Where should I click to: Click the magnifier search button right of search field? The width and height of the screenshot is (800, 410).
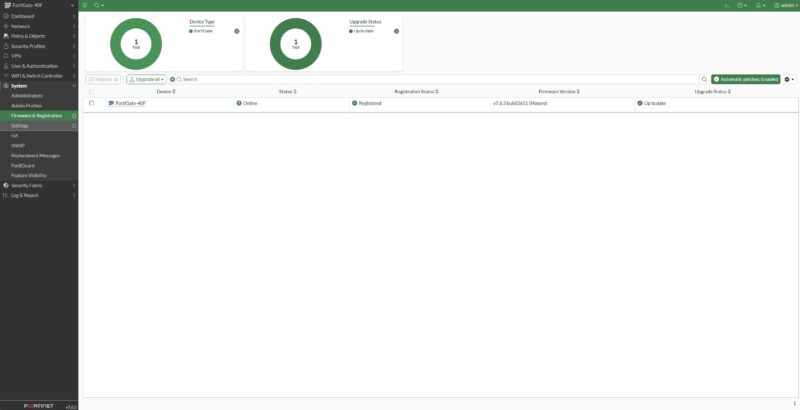pos(704,80)
